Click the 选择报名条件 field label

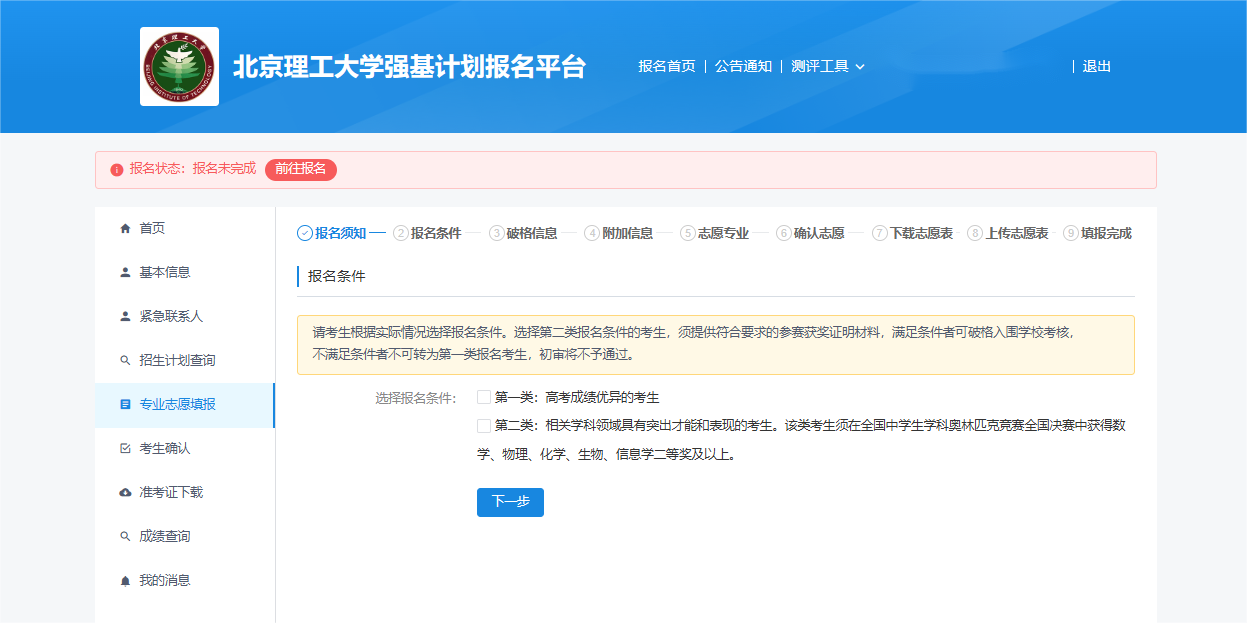(416, 398)
